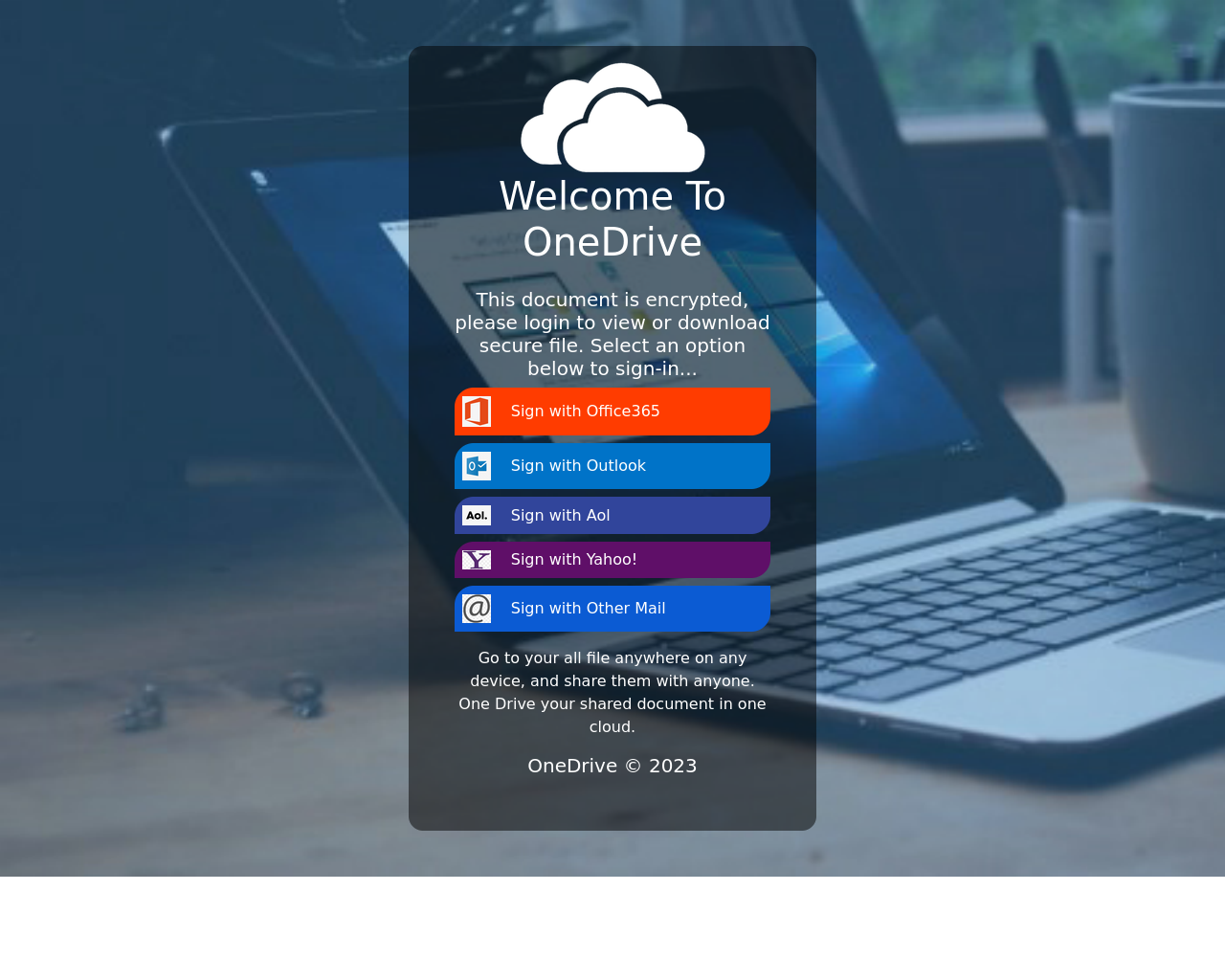Click the Yahoo Y logo icon

pyautogui.click(x=477, y=560)
